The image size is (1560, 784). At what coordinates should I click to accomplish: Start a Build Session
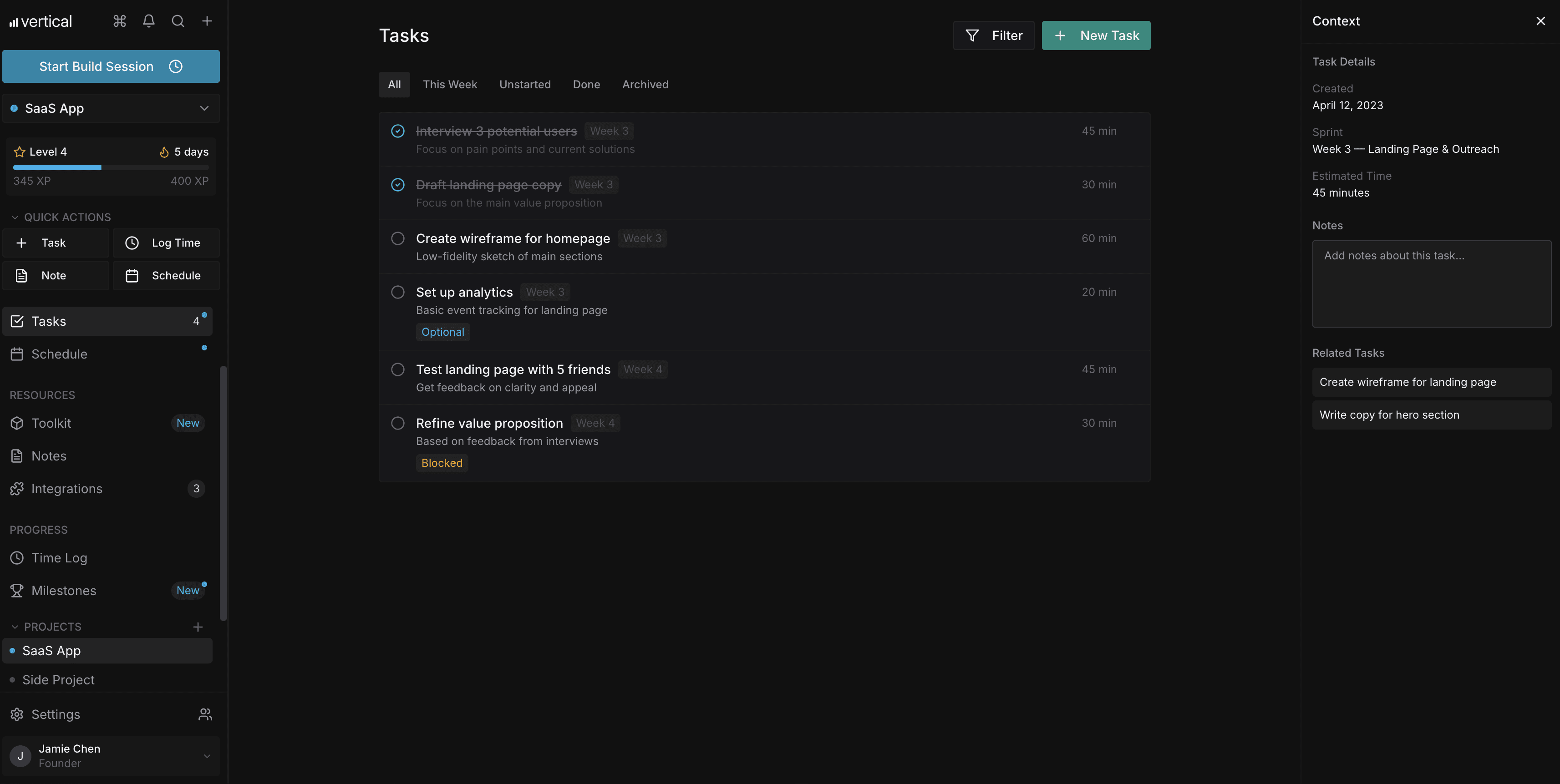[x=111, y=66]
